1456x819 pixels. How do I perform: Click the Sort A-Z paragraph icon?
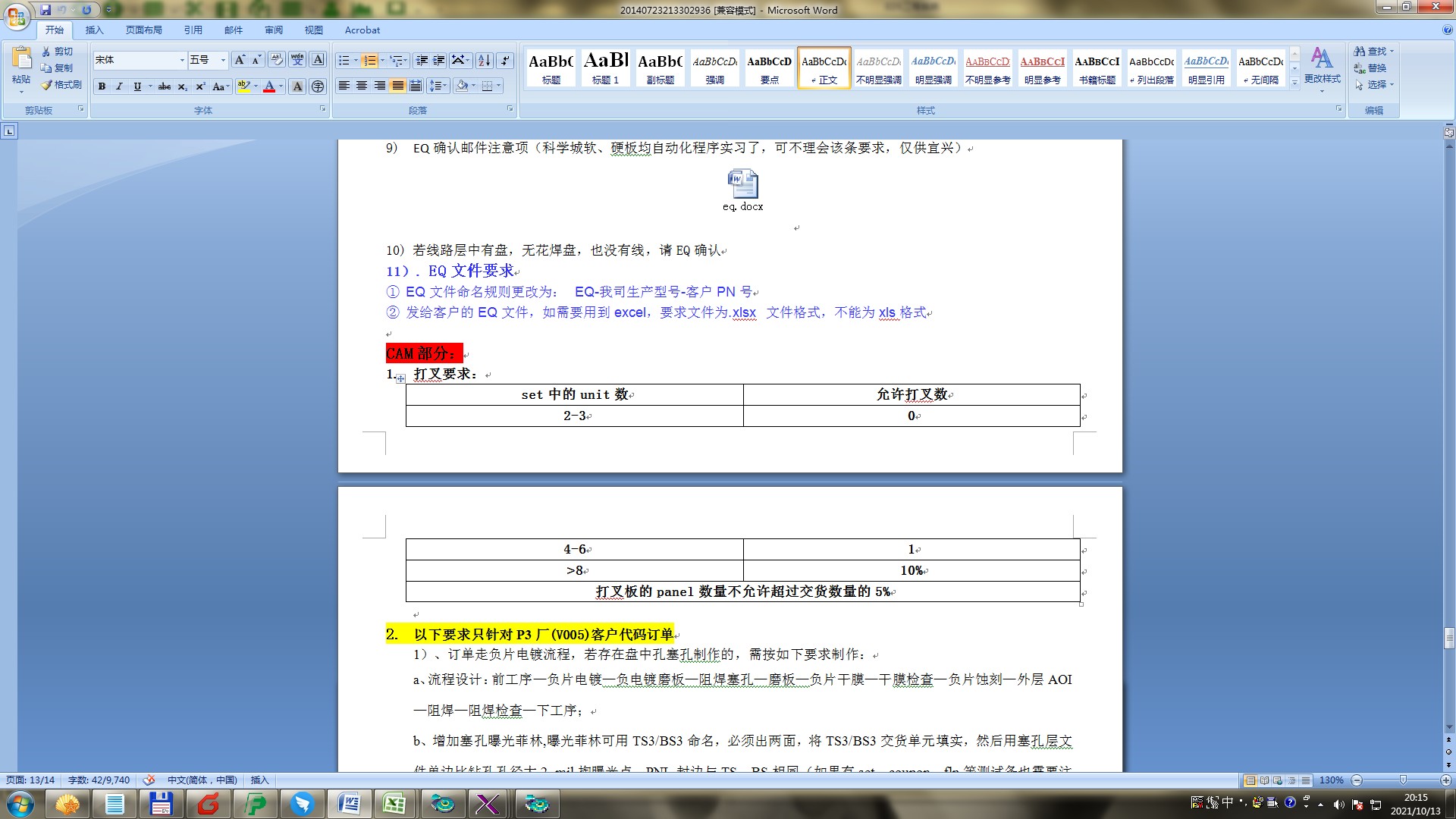[x=485, y=60]
